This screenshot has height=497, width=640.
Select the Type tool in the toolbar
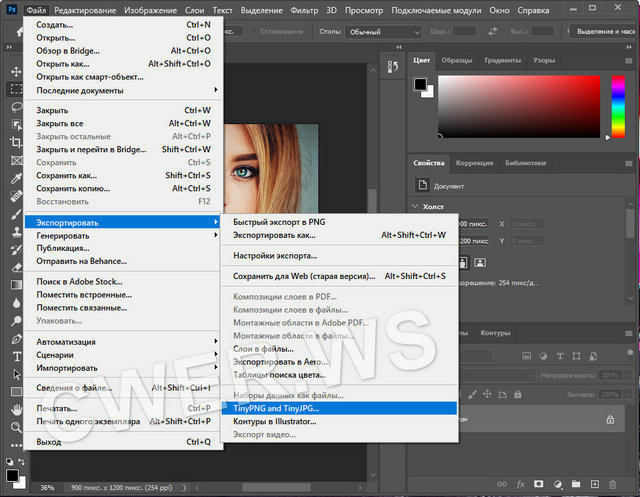(16, 357)
